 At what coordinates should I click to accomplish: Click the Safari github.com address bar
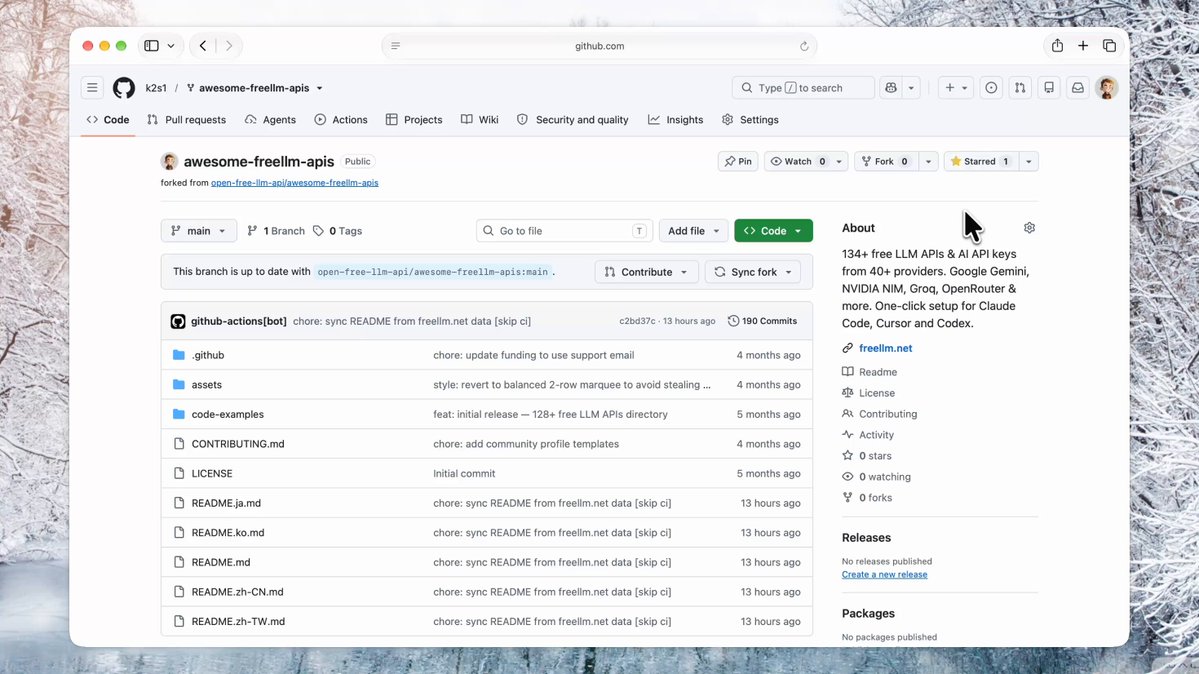coord(600,46)
